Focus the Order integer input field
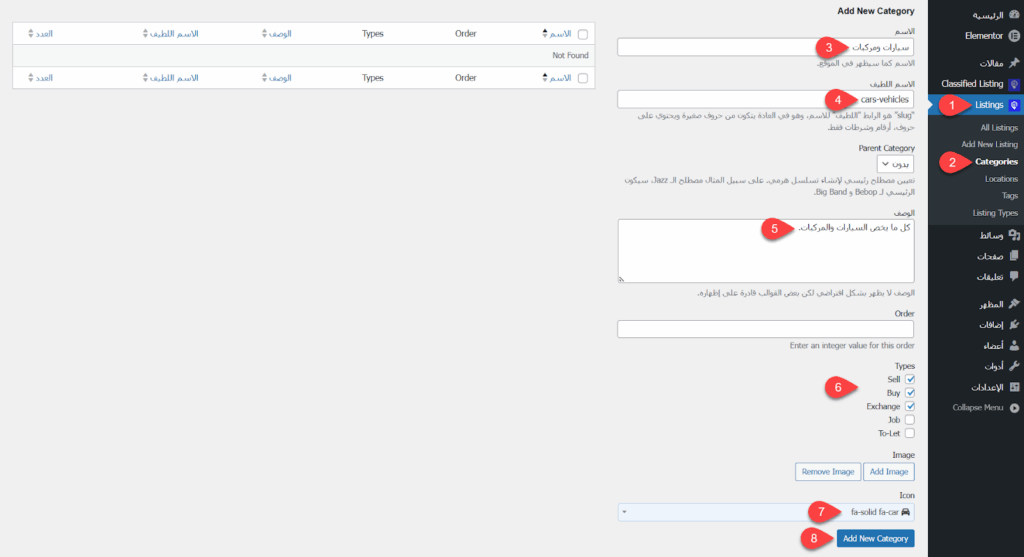Viewport: 1024px width, 557px height. coord(765,329)
